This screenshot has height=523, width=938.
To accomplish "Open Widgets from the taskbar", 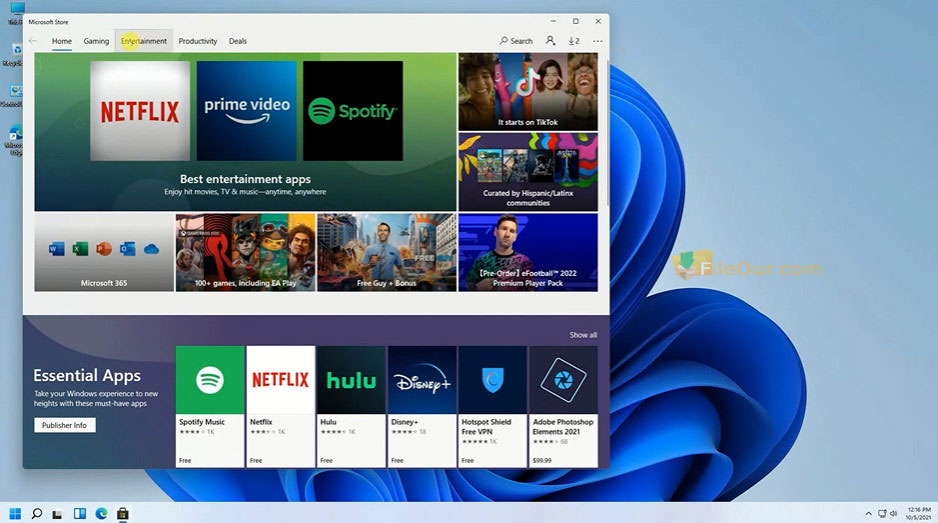I will click(x=80, y=513).
